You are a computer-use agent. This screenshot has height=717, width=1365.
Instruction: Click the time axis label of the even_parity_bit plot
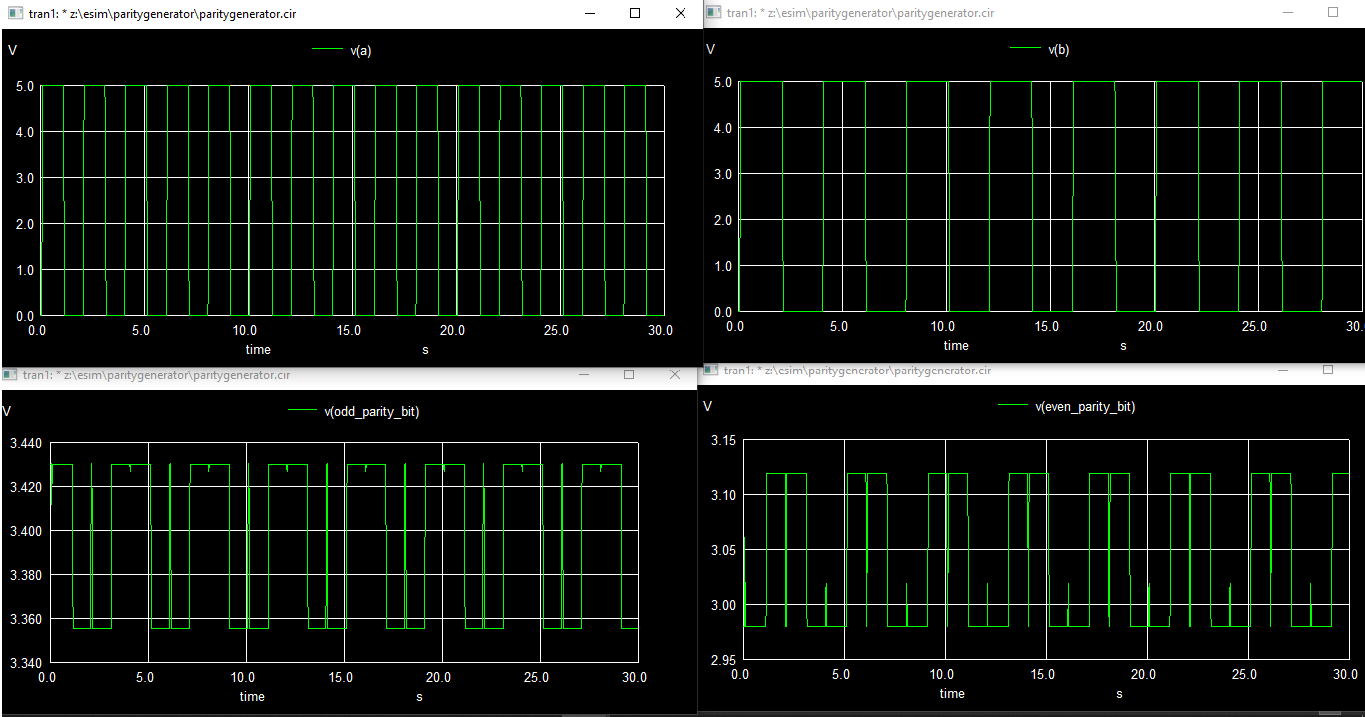pyautogui.click(x=952, y=693)
